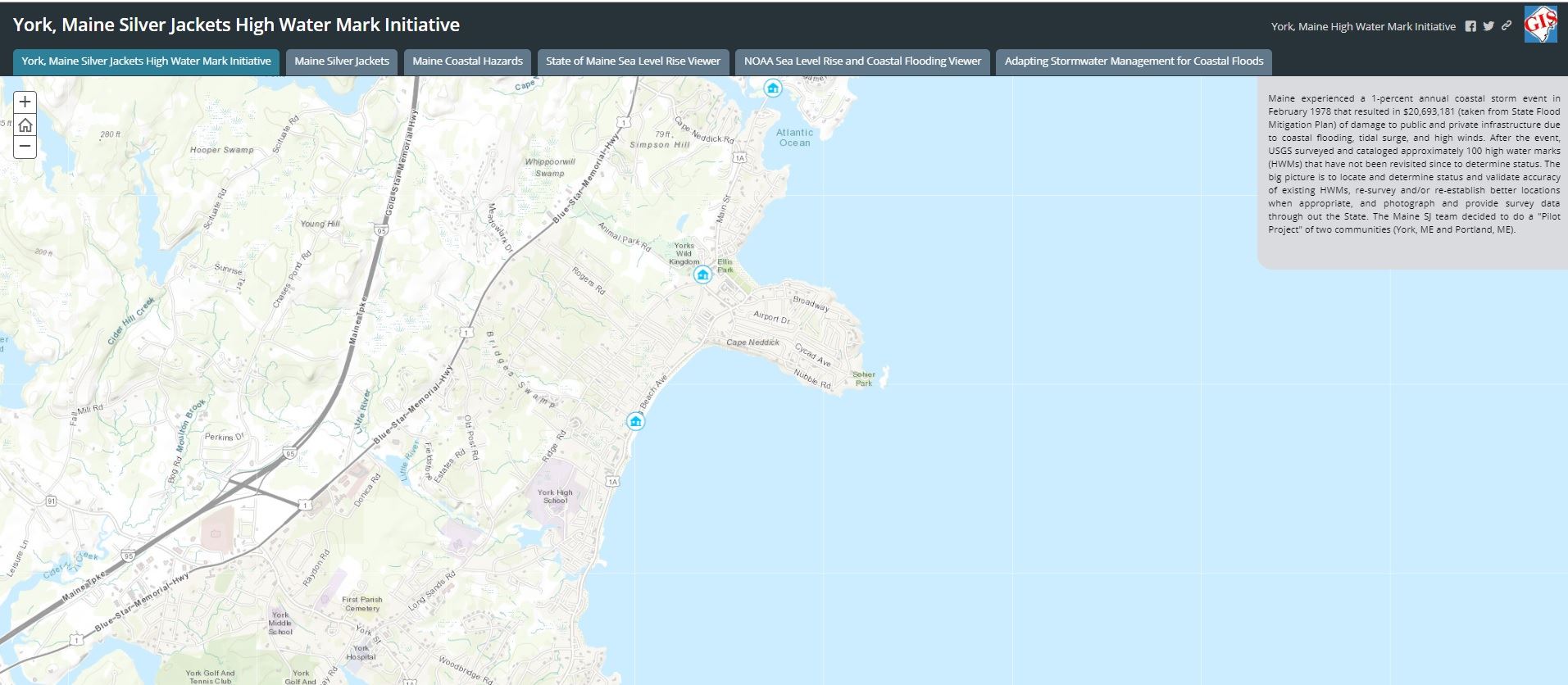The height and width of the screenshot is (685, 1568).
Task: Open the GIS logo in header
Action: (x=1540, y=25)
